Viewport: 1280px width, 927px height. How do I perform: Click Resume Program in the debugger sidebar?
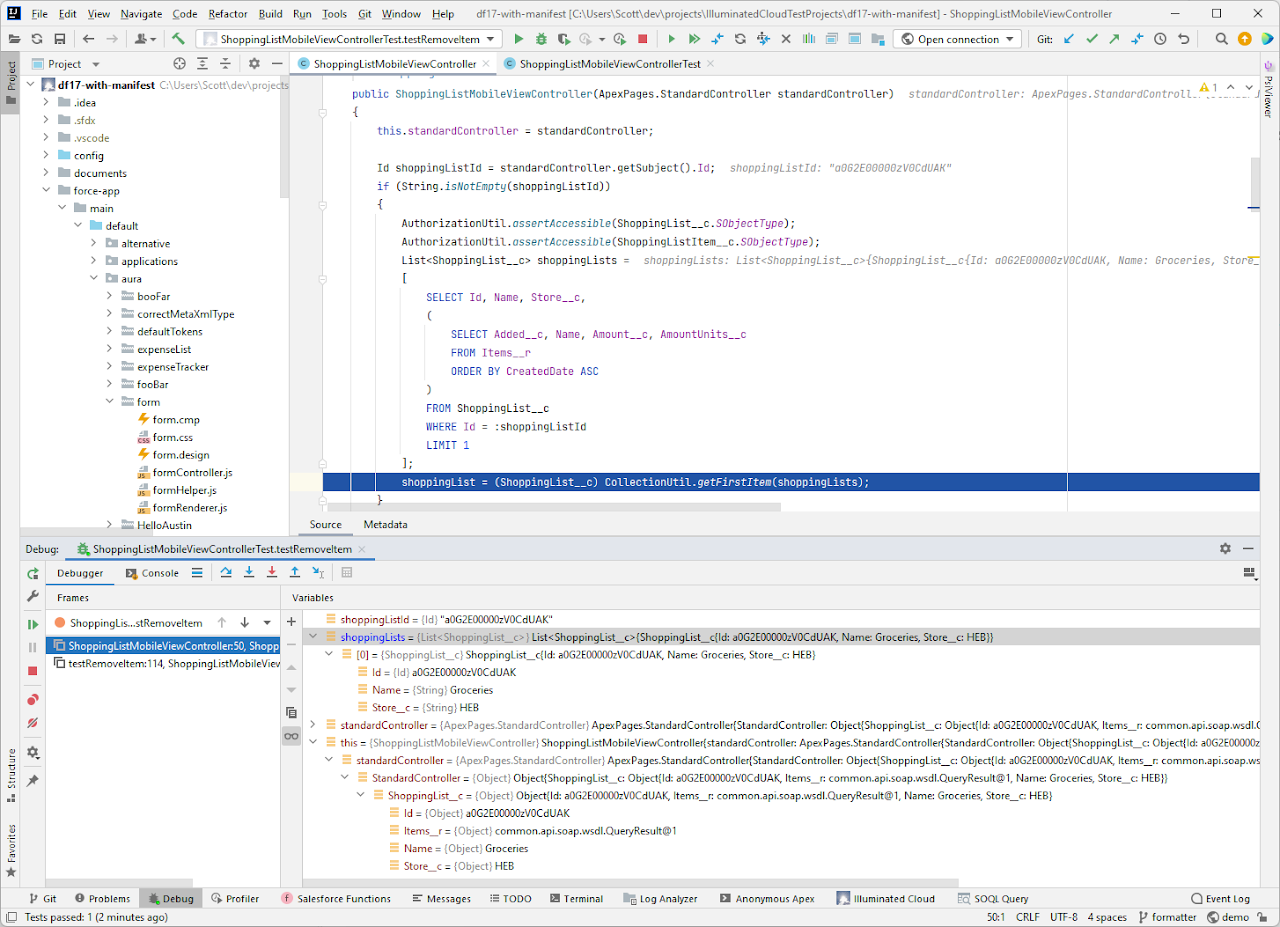point(33,622)
